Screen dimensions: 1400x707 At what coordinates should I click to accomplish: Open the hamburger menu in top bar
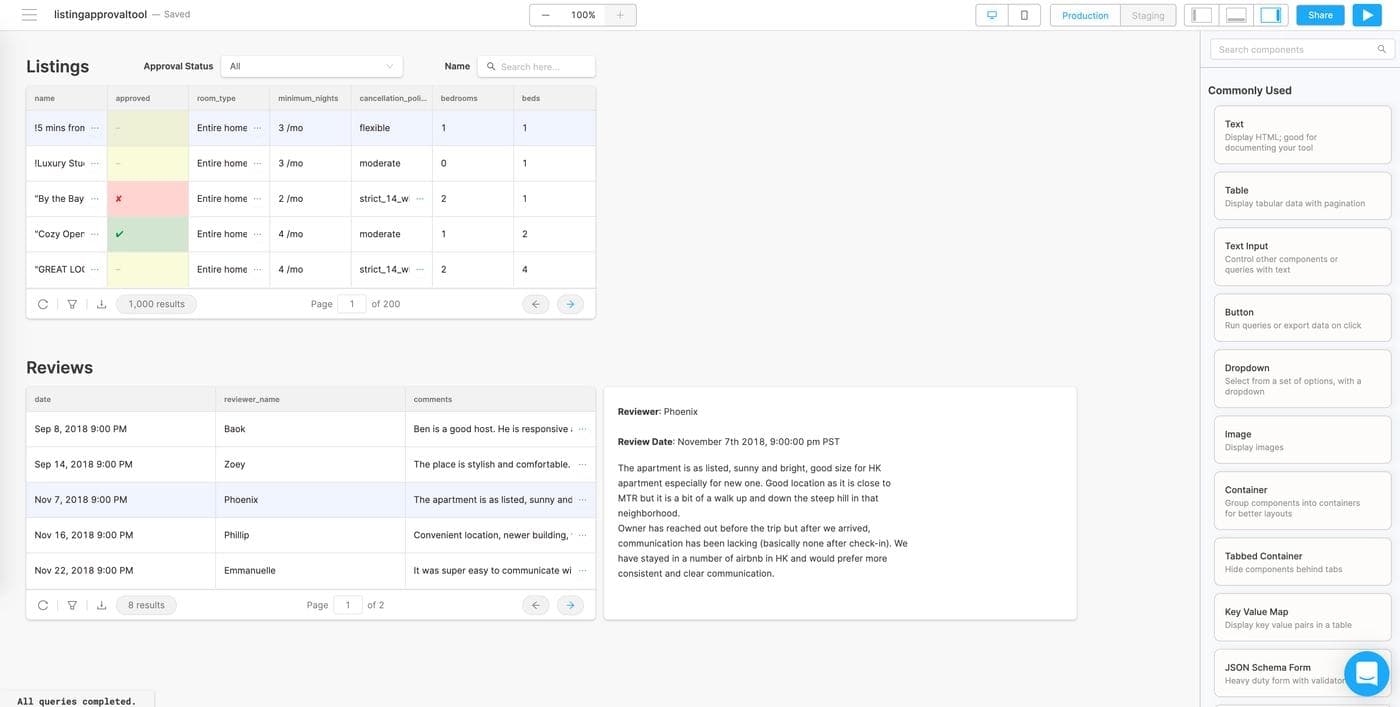point(29,15)
